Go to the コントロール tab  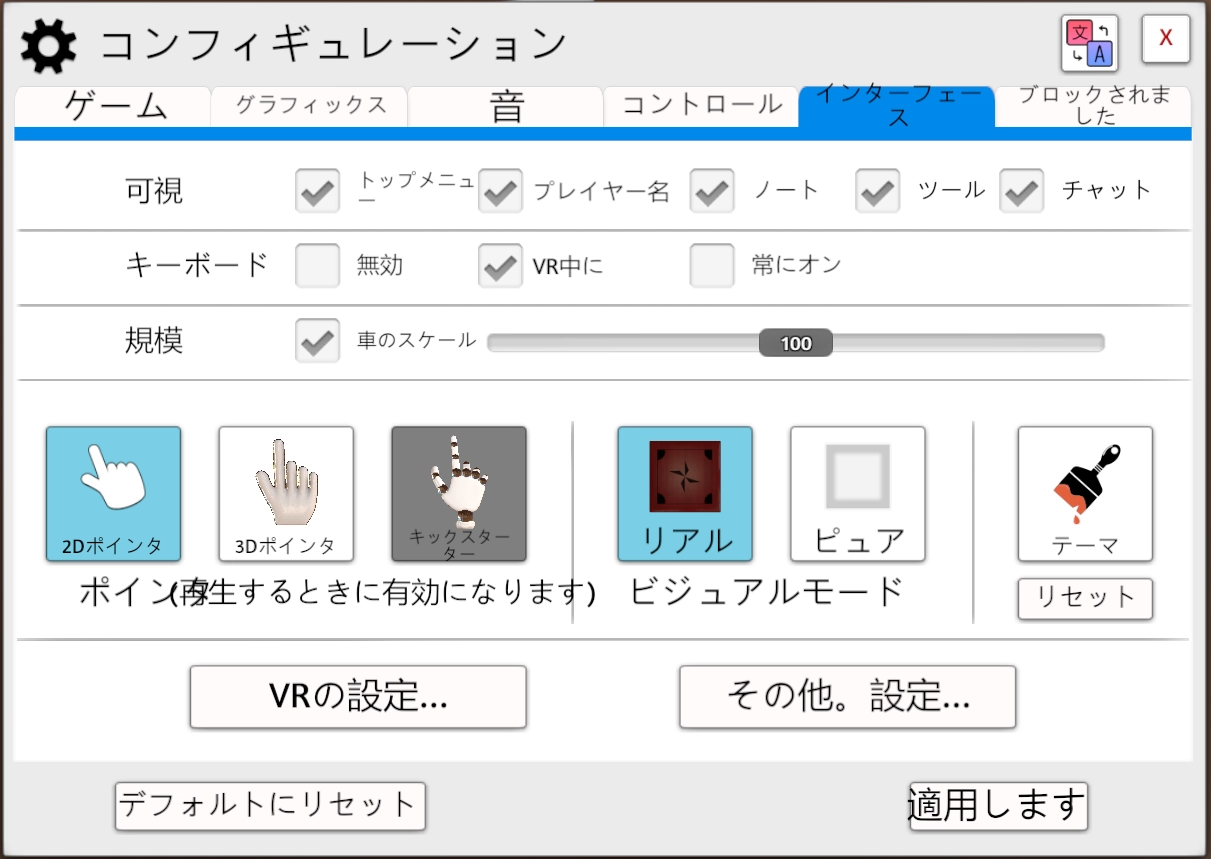(x=701, y=106)
